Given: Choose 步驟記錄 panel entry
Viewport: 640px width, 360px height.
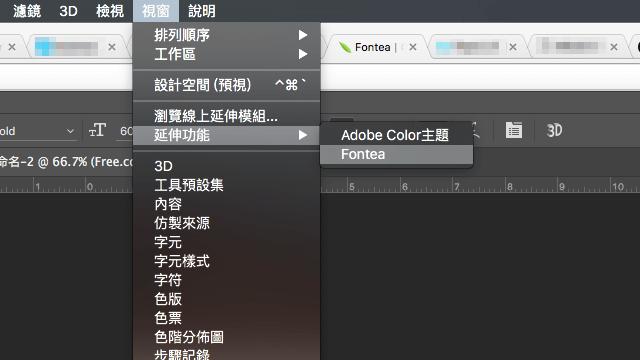Looking at the screenshot, I should [x=227, y=353].
